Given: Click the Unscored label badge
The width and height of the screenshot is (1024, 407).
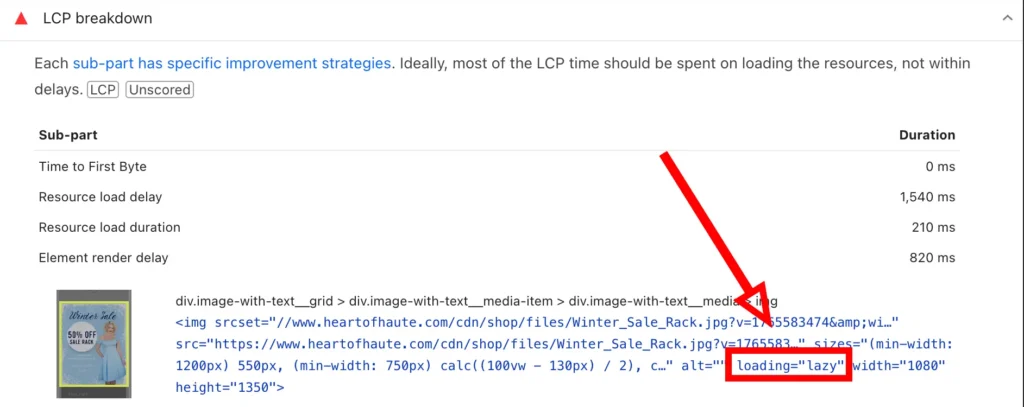Looking at the screenshot, I should click(x=159, y=90).
